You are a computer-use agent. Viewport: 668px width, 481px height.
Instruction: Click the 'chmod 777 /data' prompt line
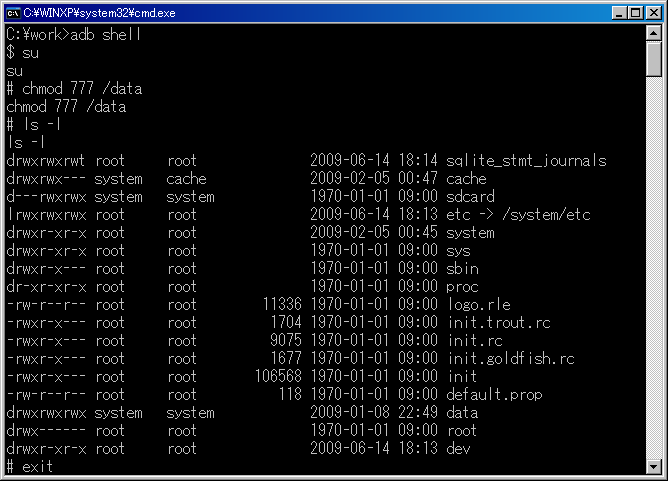click(74, 89)
